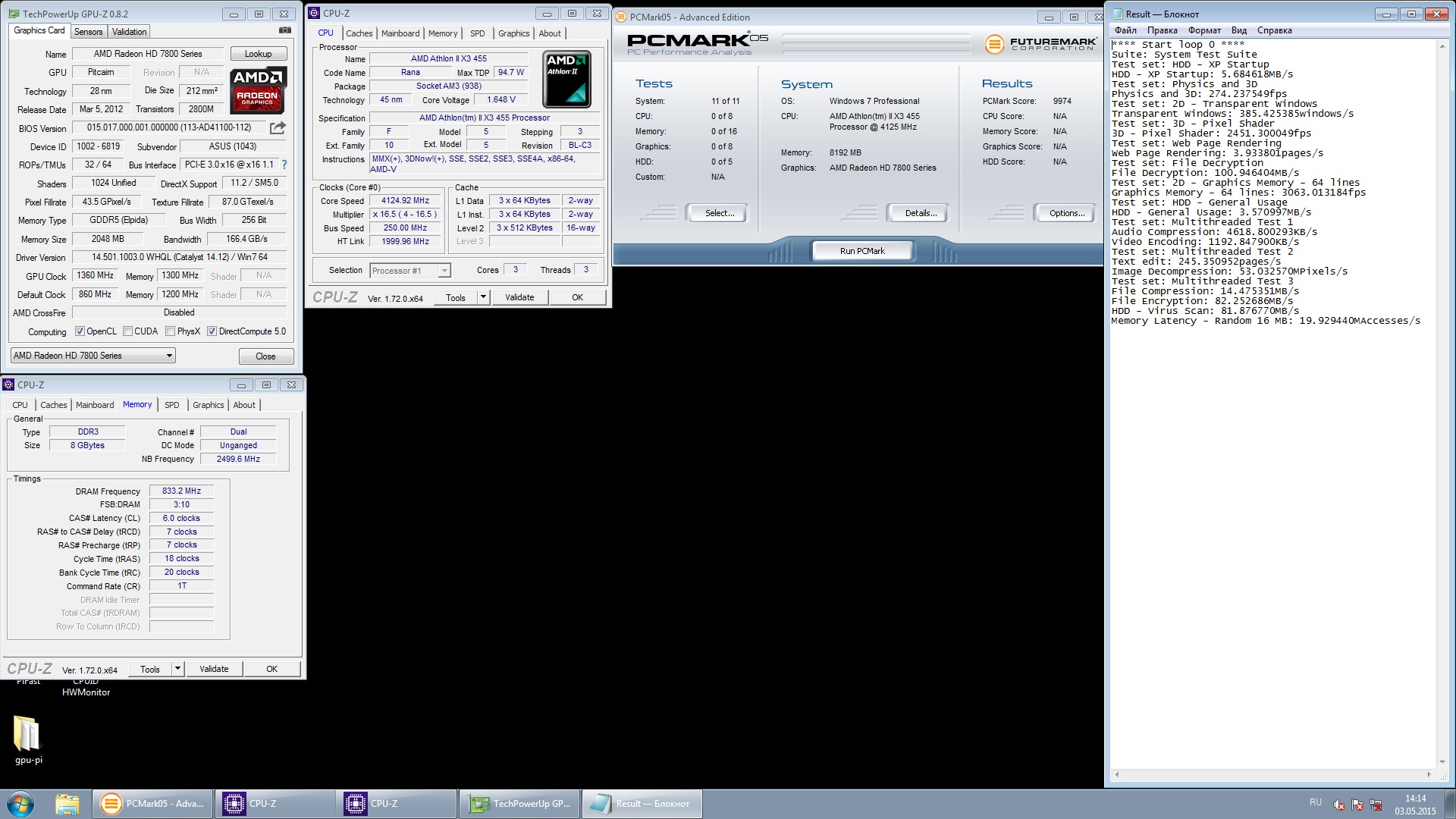Click the Bus Interface question mark icon
The height and width of the screenshot is (819, 1456).
(x=284, y=165)
